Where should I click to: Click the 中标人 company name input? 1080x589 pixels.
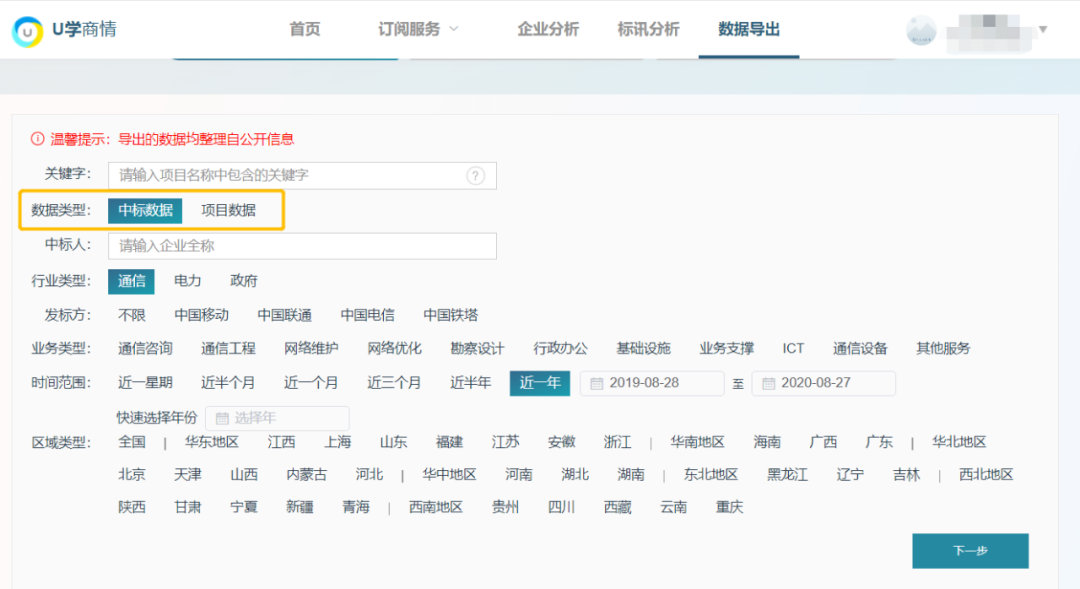point(302,246)
